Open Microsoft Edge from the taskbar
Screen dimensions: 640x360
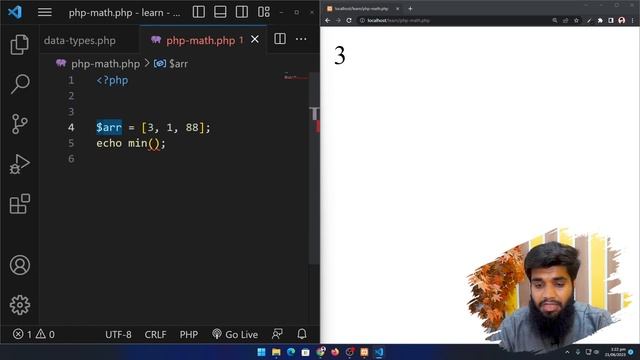tap(291, 352)
